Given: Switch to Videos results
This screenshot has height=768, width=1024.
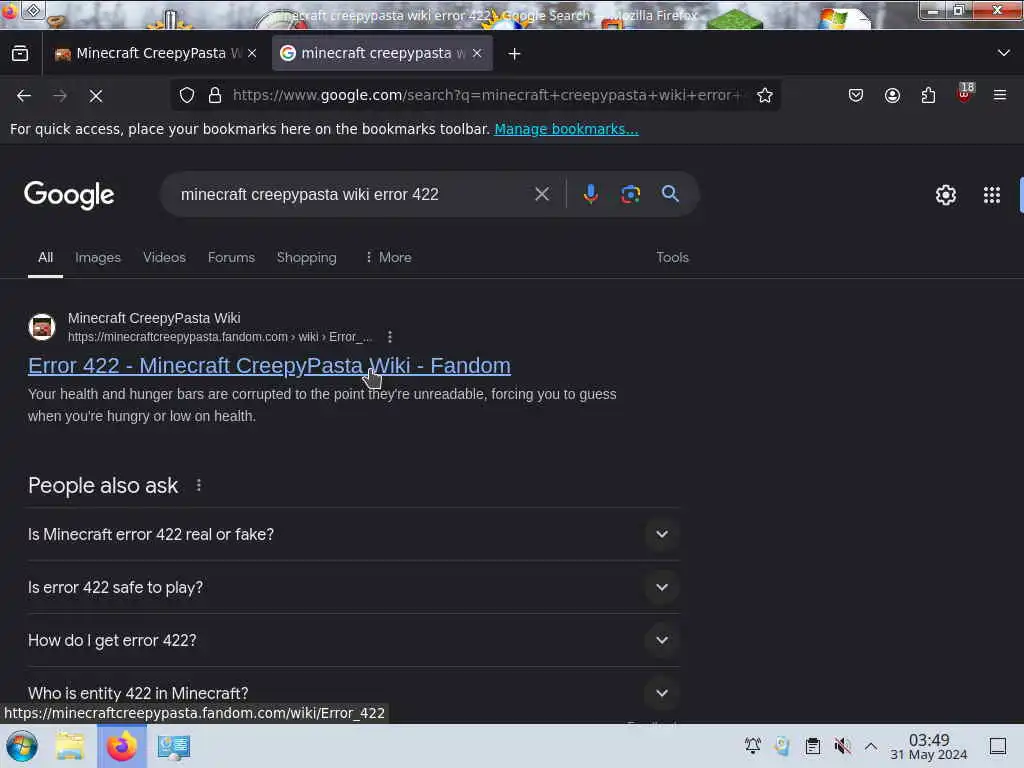Looking at the screenshot, I should pyautogui.click(x=164, y=257).
